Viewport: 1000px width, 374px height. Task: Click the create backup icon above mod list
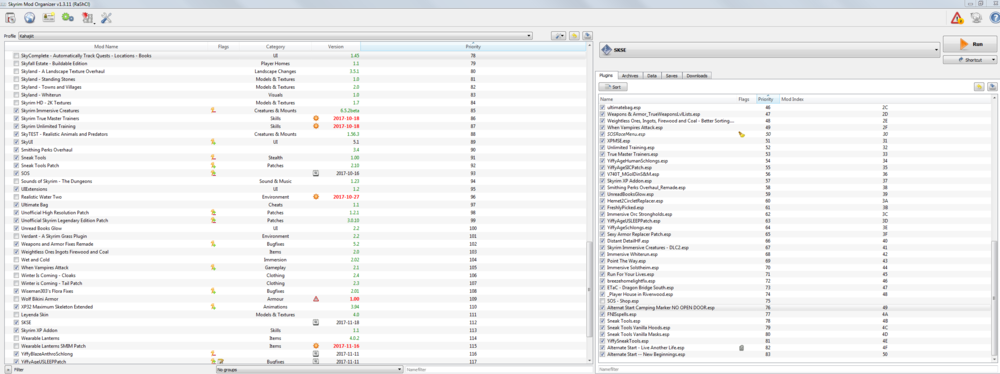pos(587,36)
